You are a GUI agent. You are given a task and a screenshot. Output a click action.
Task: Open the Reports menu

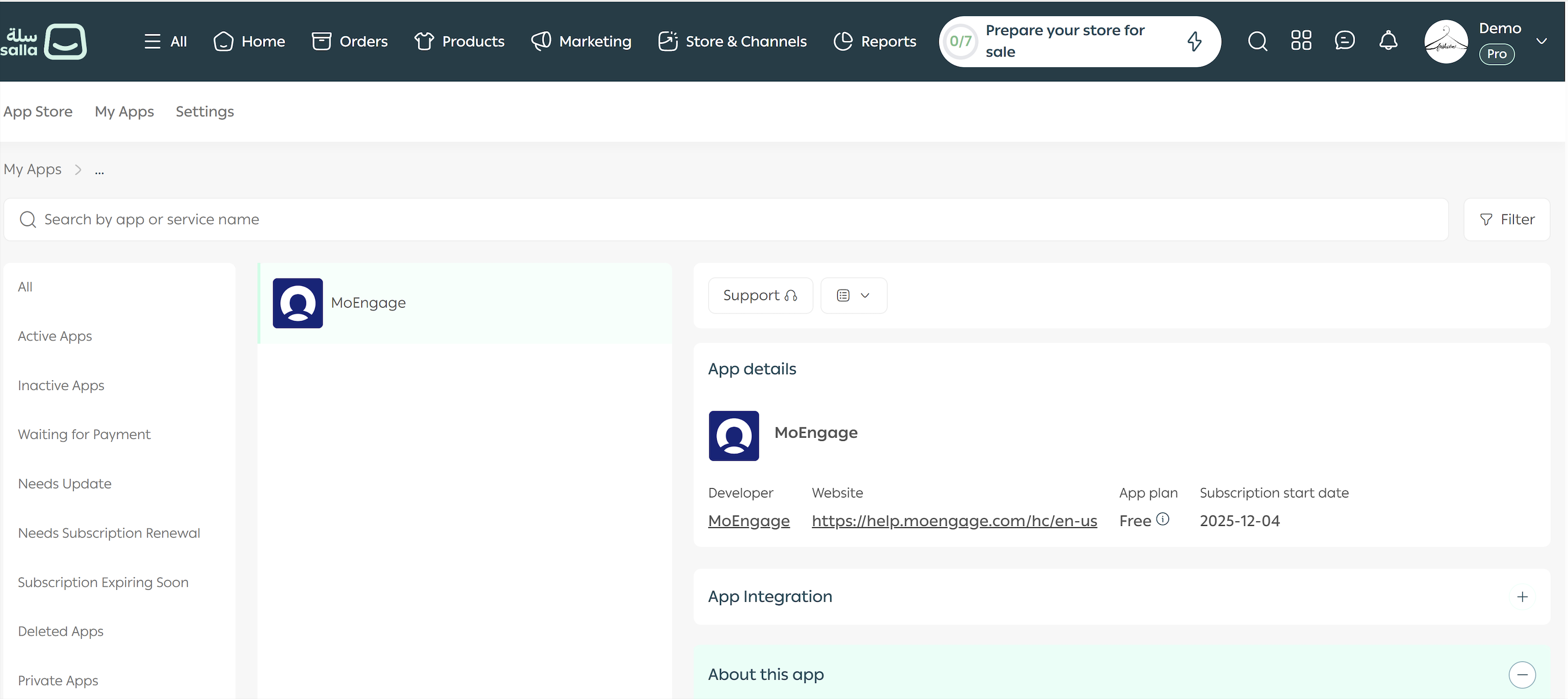click(x=875, y=41)
